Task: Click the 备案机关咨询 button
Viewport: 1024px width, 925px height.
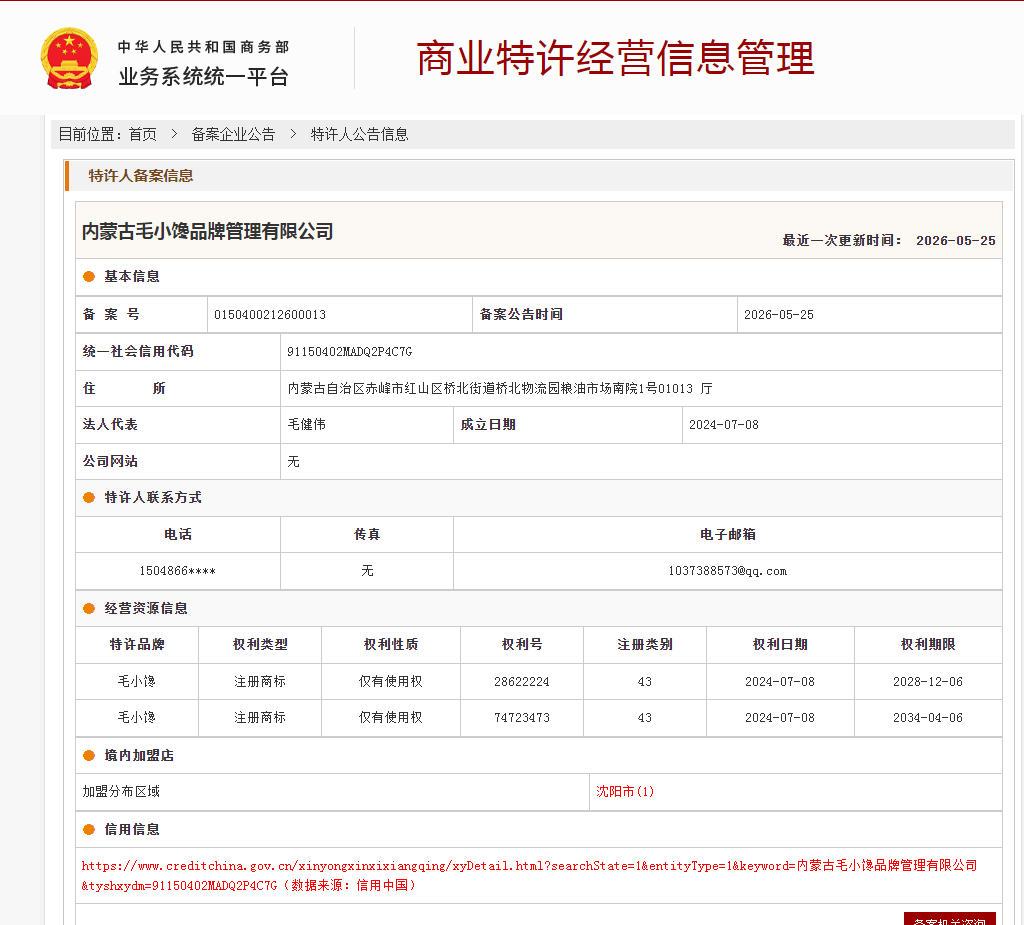Action: pyautogui.click(x=950, y=919)
